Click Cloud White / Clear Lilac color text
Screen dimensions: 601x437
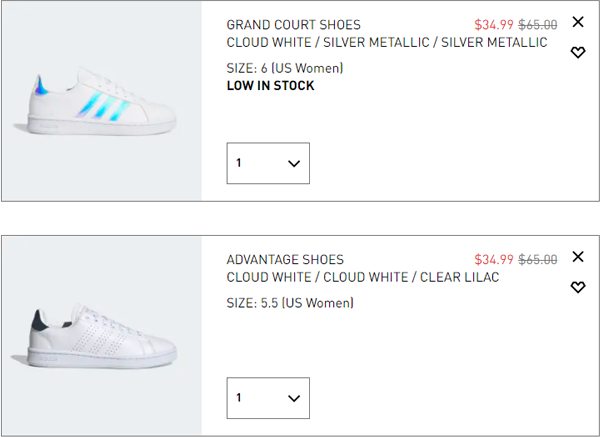click(363, 277)
